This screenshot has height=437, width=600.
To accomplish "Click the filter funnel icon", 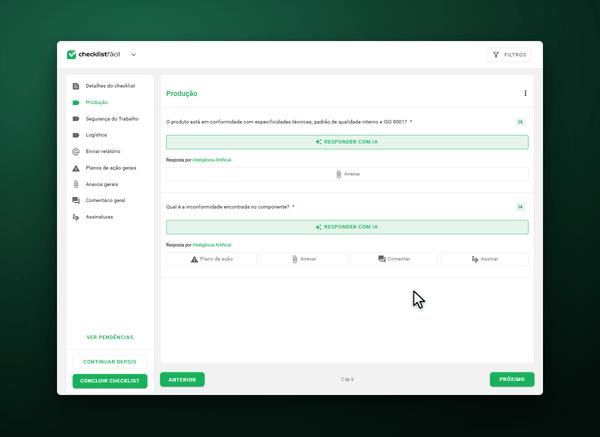I will pos(496,55).
